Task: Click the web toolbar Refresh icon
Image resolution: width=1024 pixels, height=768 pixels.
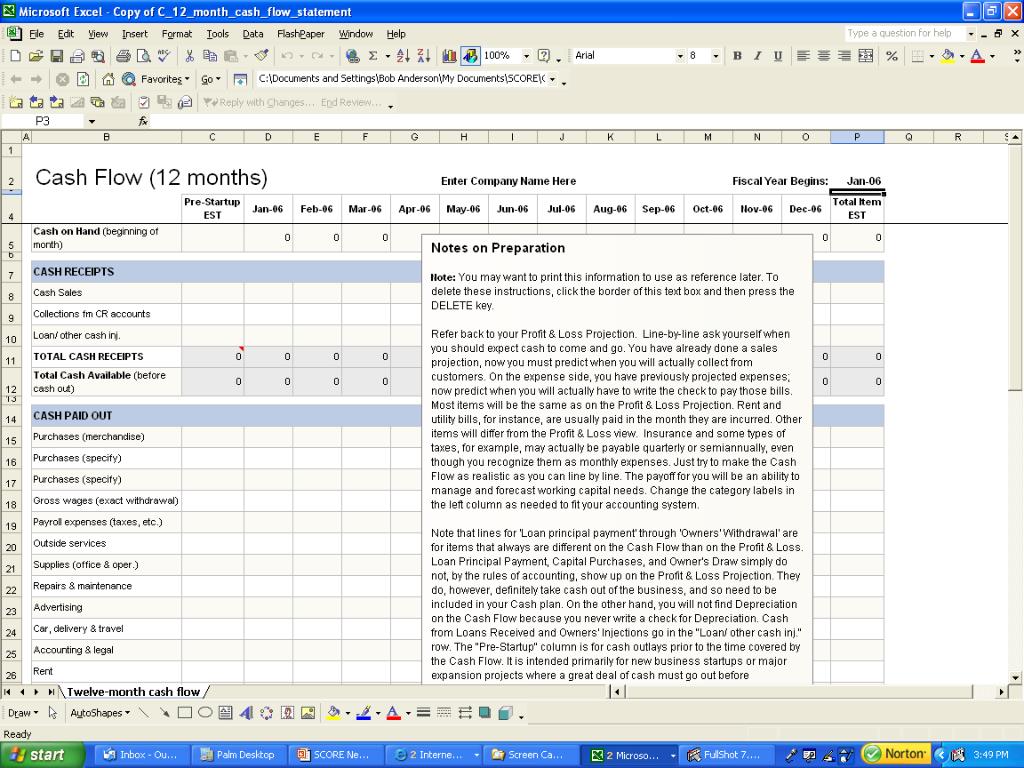Action: coord(83,80)
